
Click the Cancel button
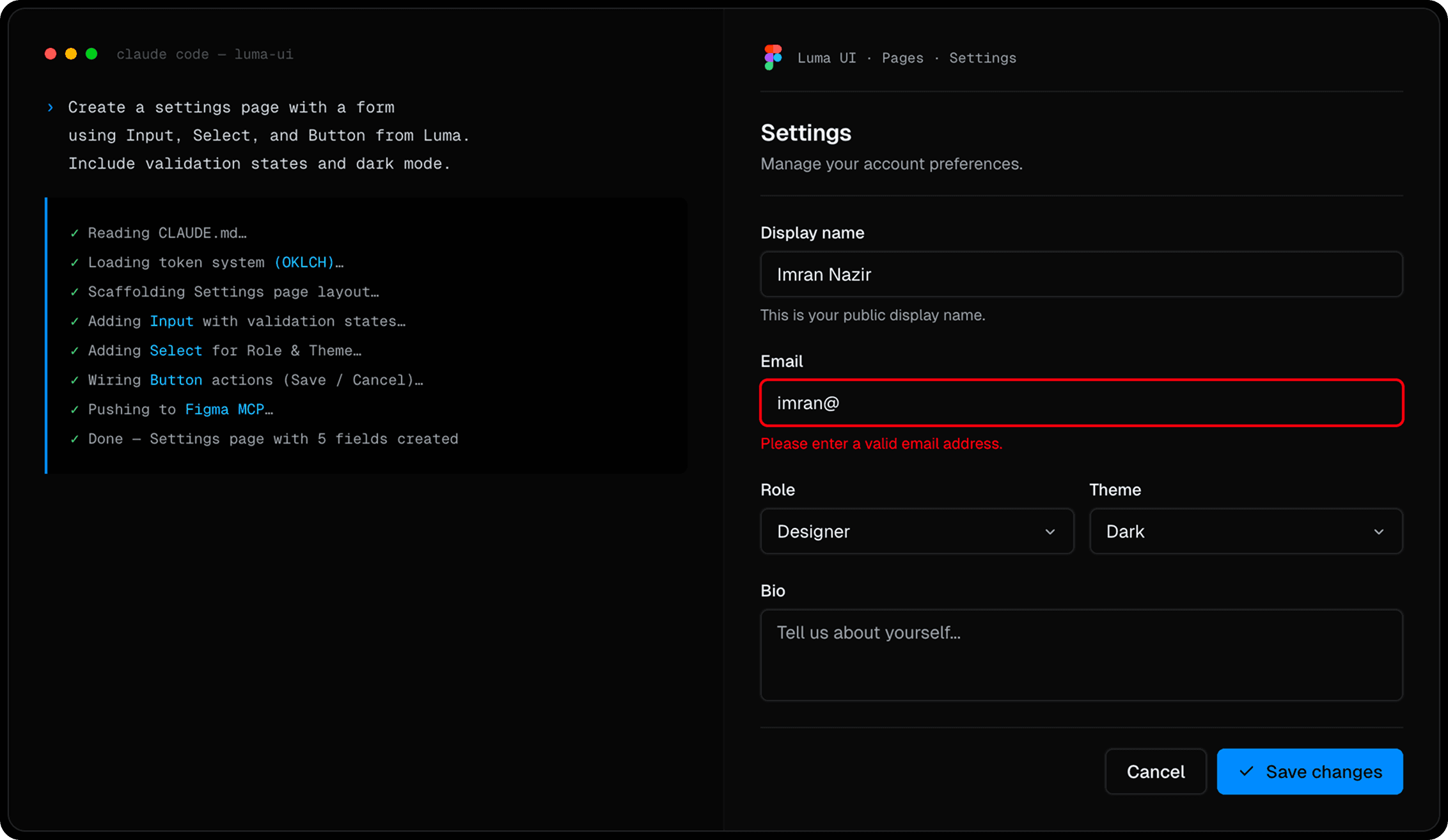coord(1155,772)
